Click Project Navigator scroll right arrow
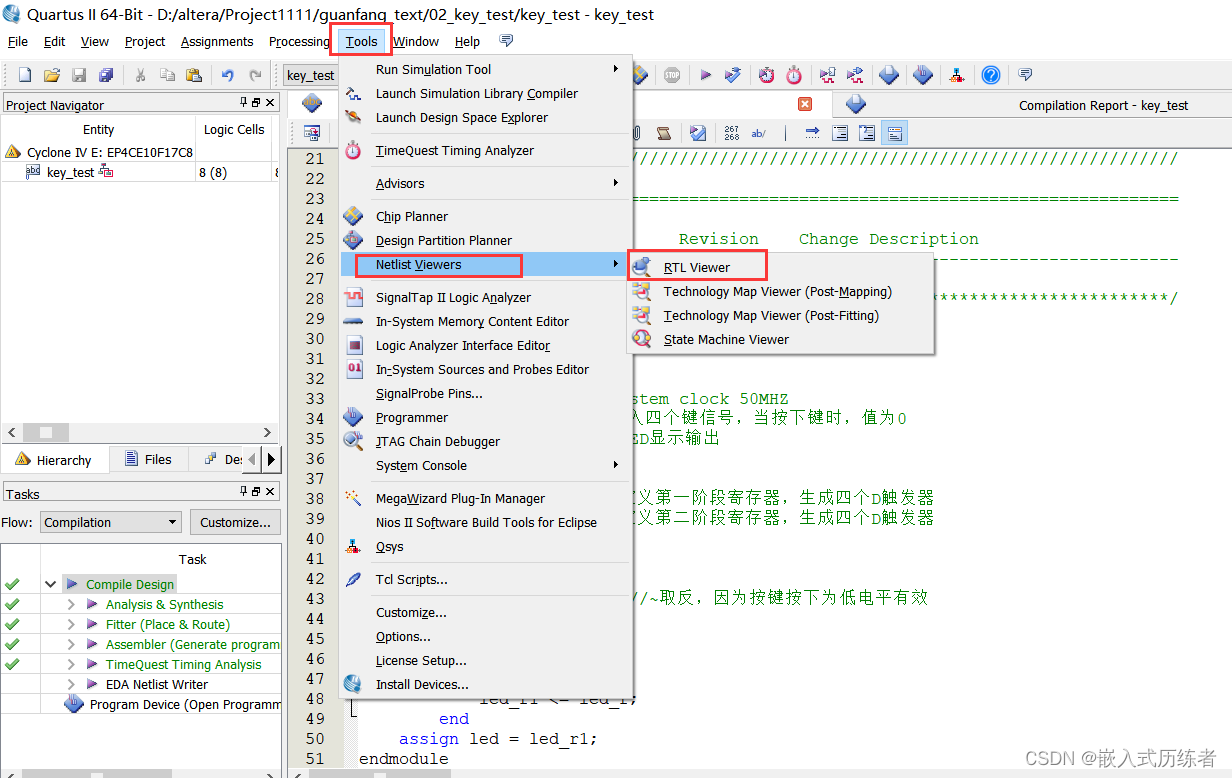Screen dimensions: 1232x778 point(269,432)
